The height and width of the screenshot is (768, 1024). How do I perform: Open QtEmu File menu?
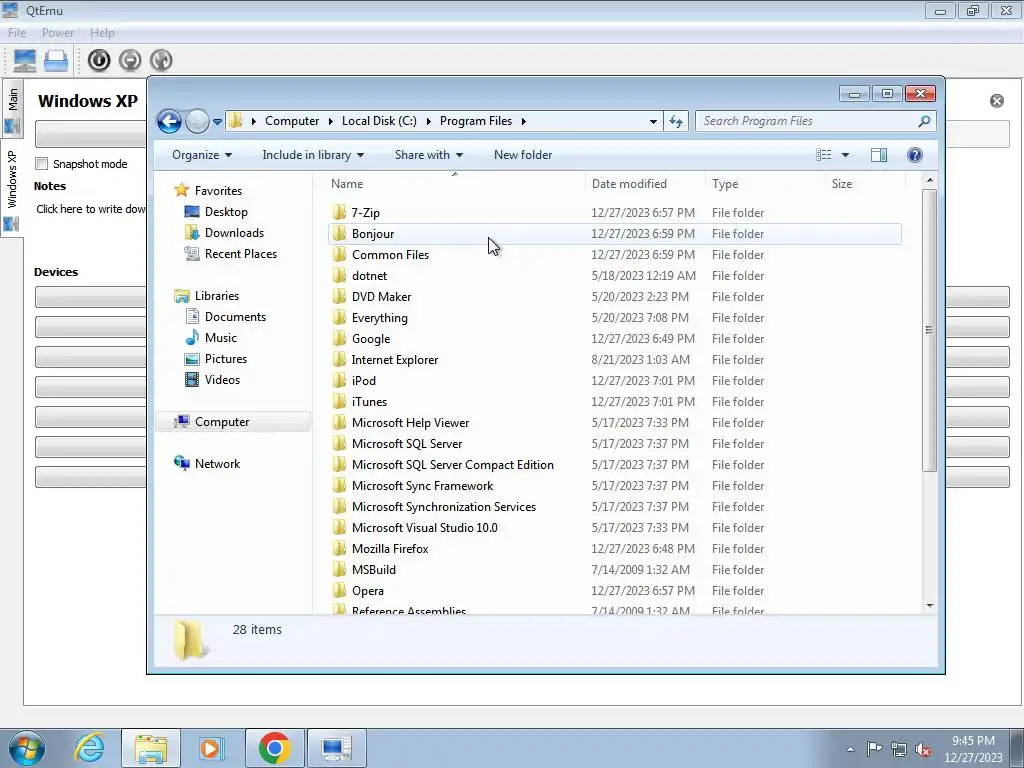(17, 33)
